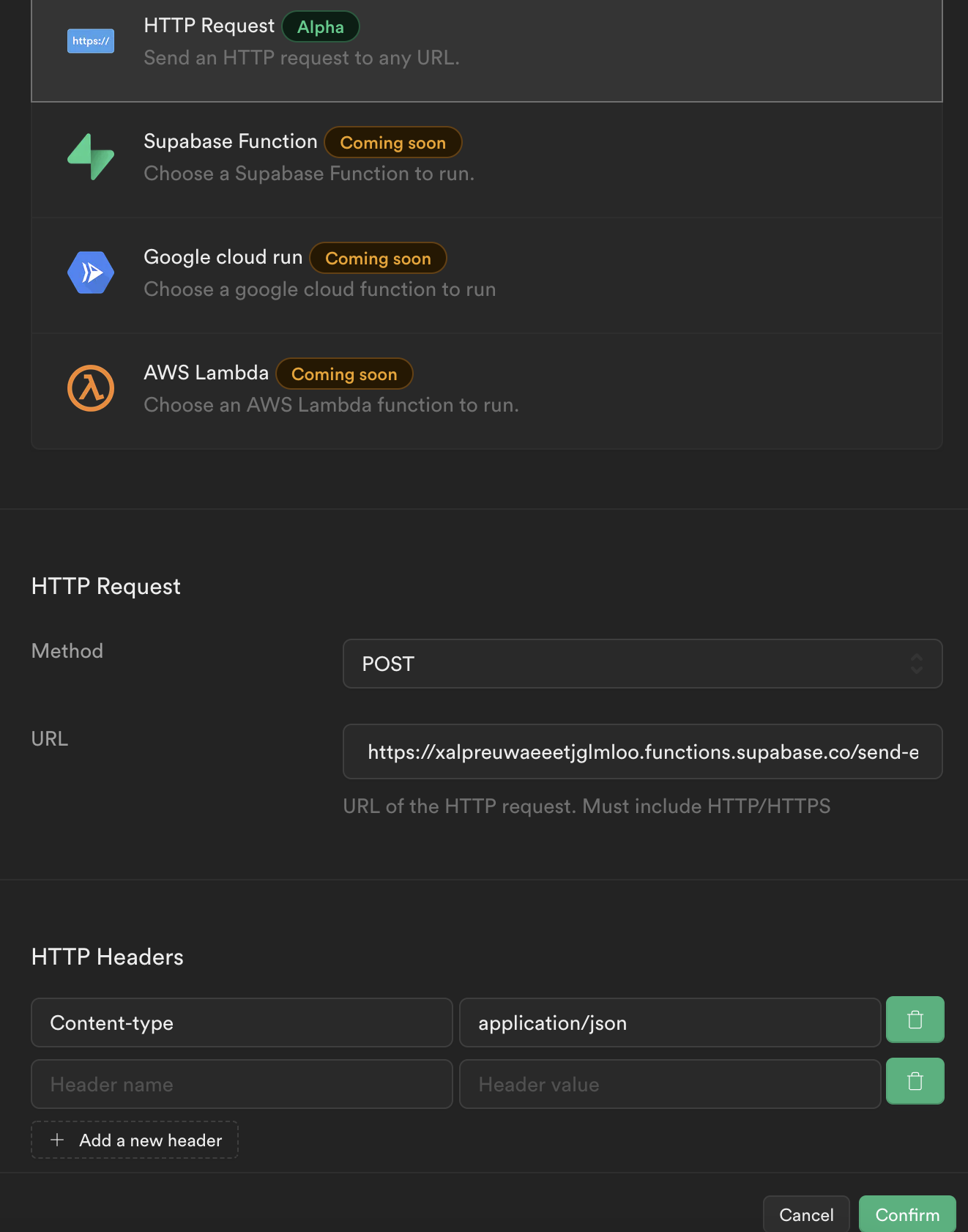
Task: Click the https HTTP Request icon
Action: [91, 41]
